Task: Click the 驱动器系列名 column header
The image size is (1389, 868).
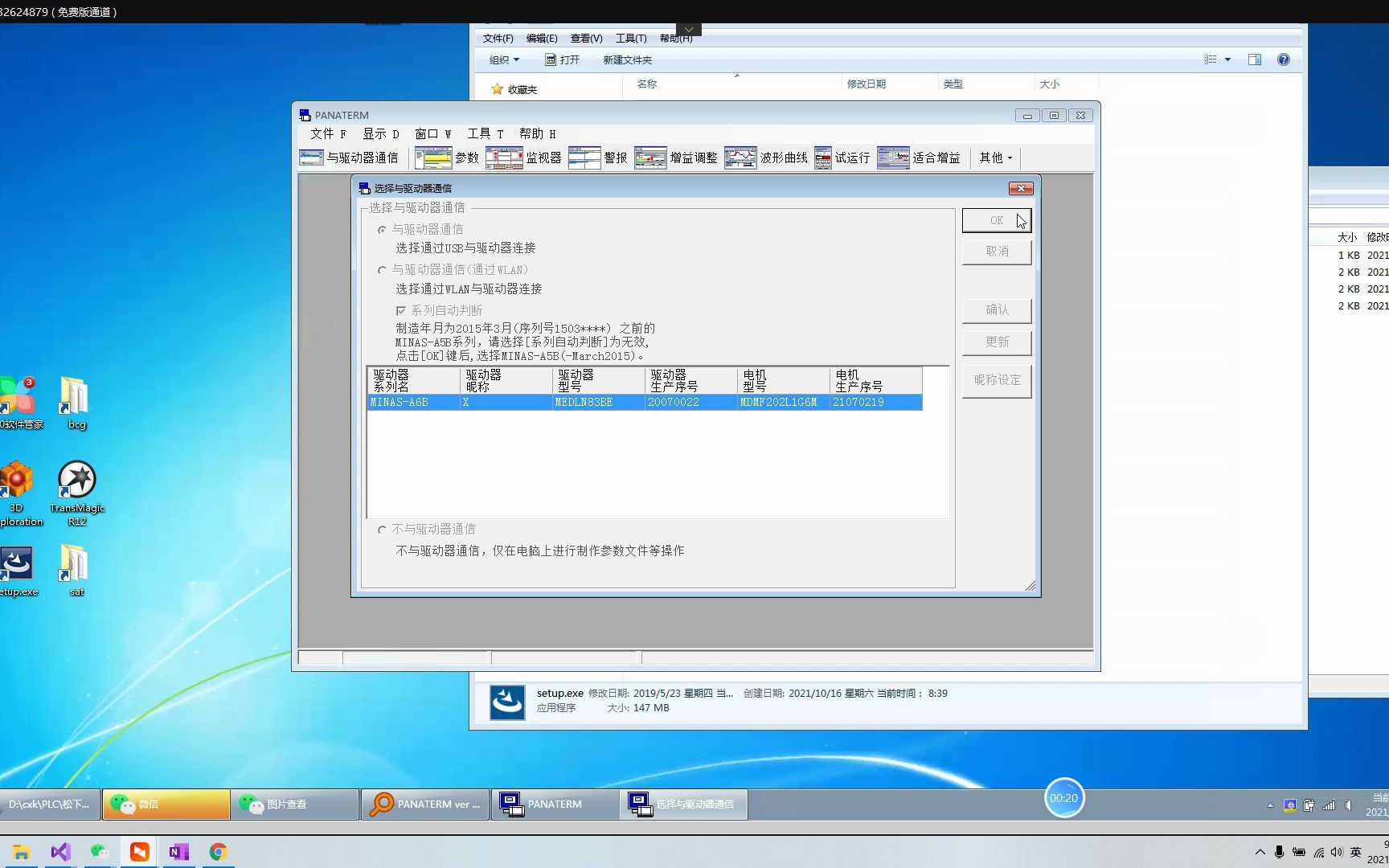Action: click(414, 381)
